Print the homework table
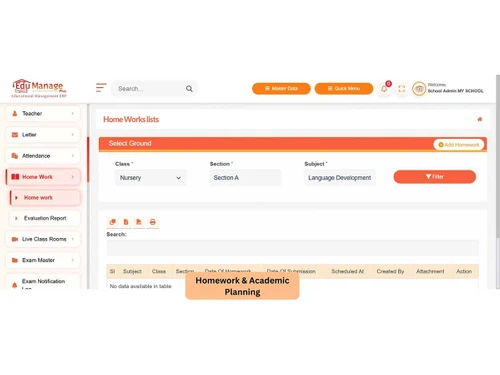 [153, 222]
